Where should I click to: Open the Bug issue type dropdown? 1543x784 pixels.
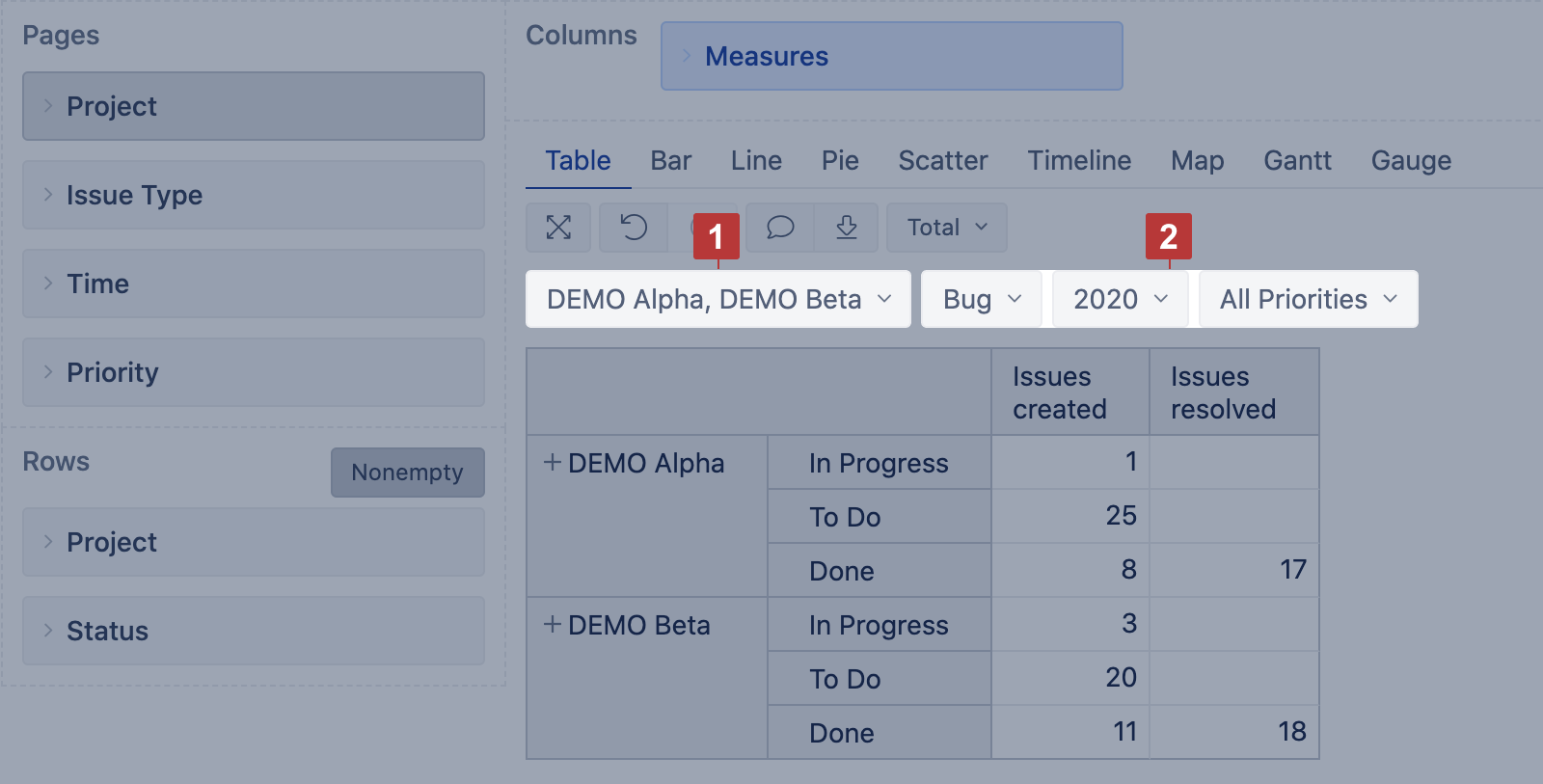click(981, 299)
